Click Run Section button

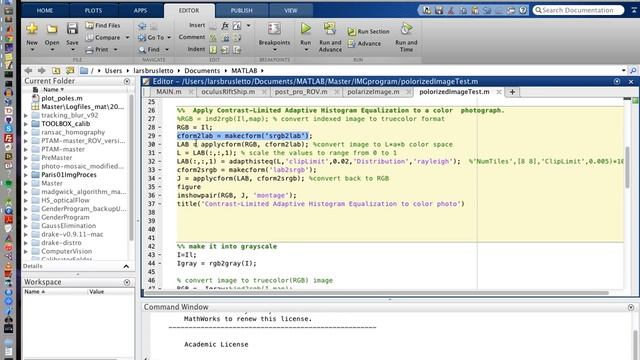click(369, 31)
